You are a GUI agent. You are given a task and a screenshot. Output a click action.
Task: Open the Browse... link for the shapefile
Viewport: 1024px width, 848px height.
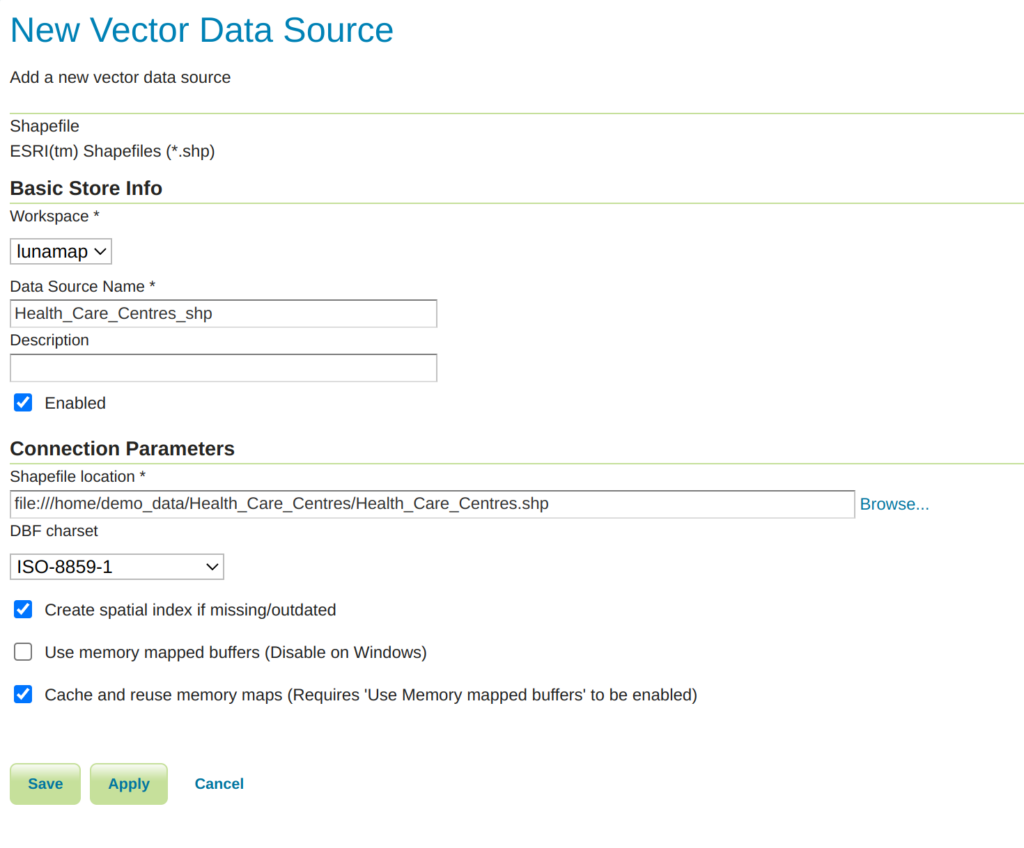(894, 504)
